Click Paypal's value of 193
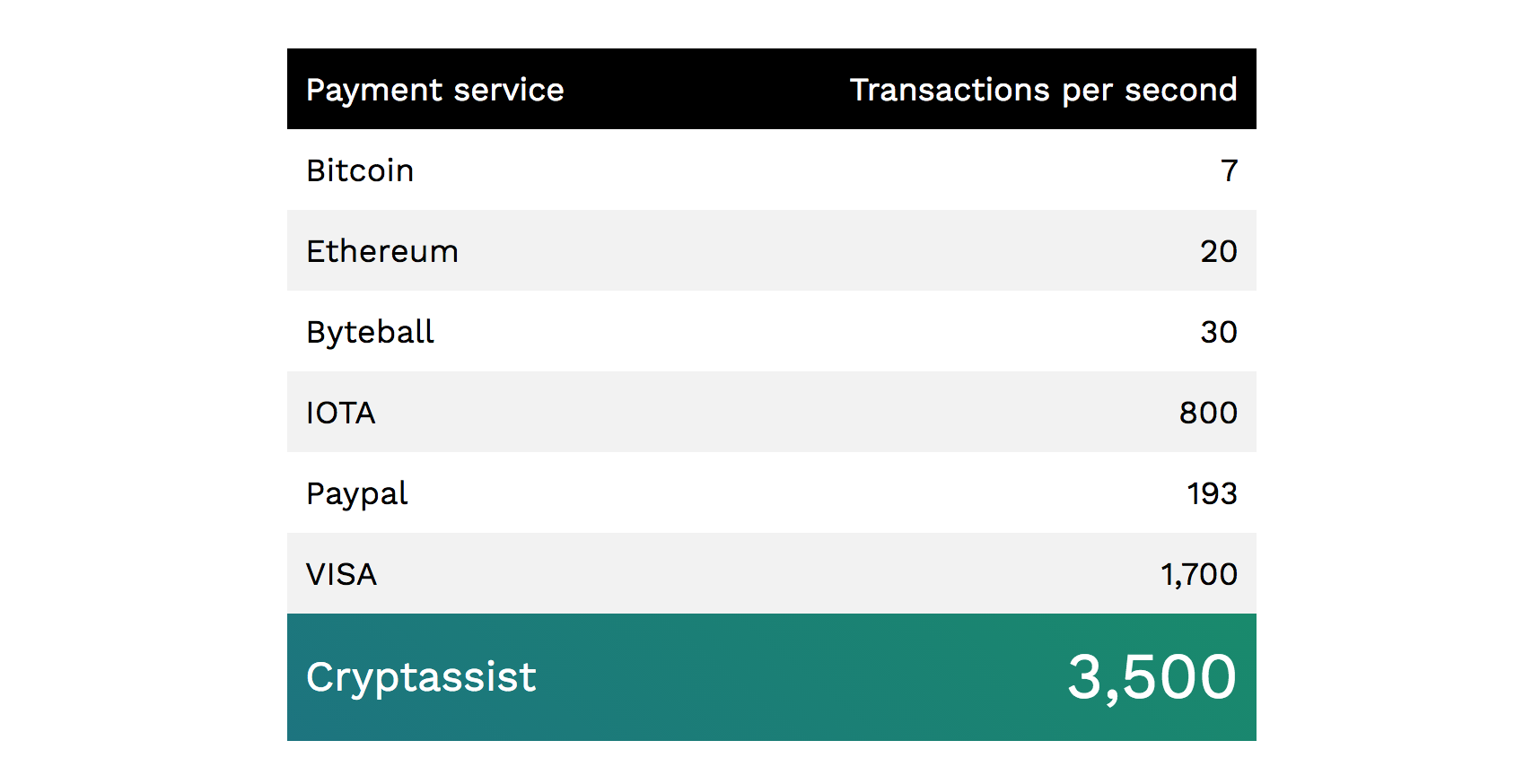The height and width of the screenshot is (784, 1515). pos(1212,493)
